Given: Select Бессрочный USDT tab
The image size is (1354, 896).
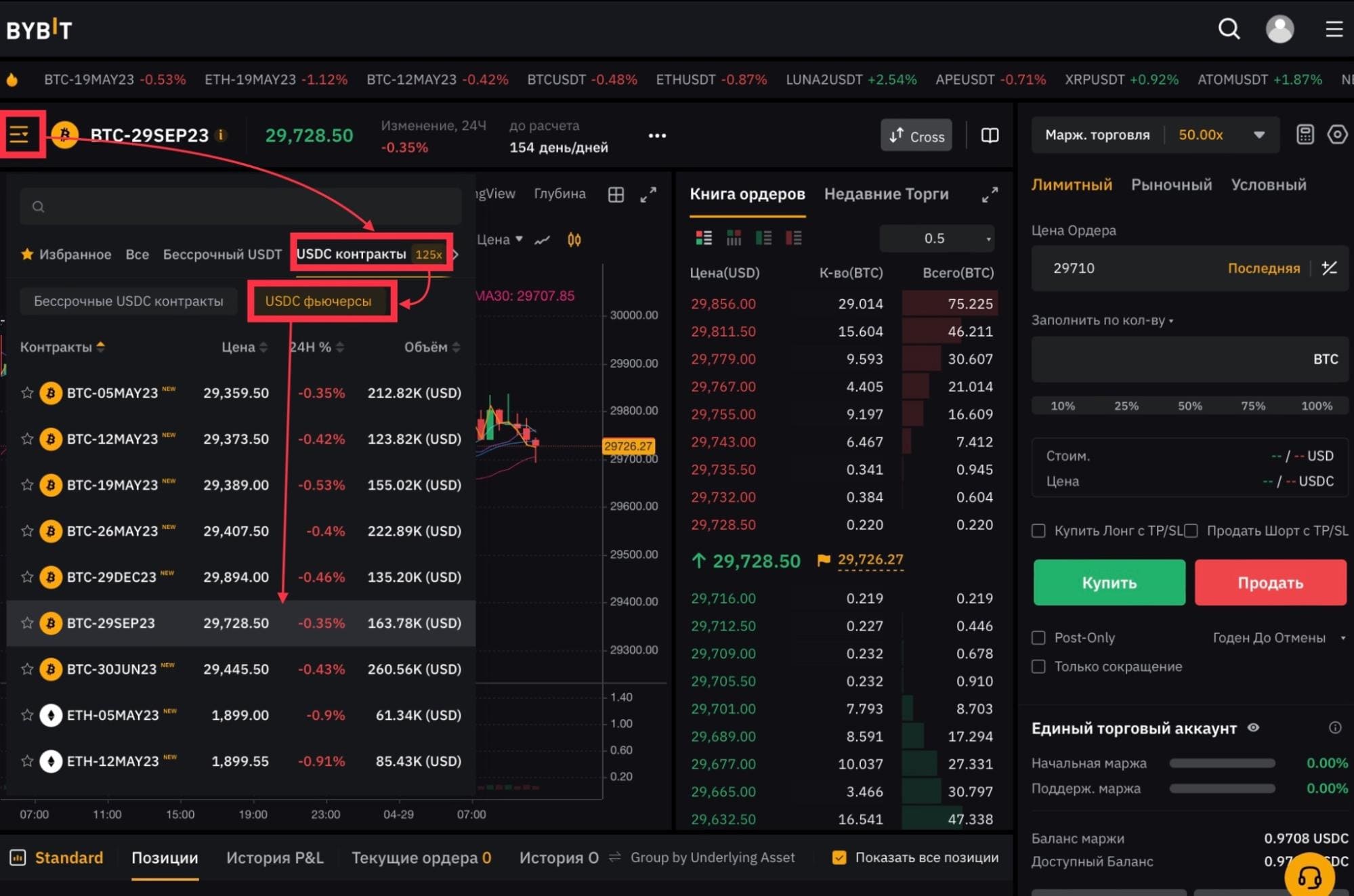Looking at the screenshot, I should pyautogui.click(x=222, y=255).
